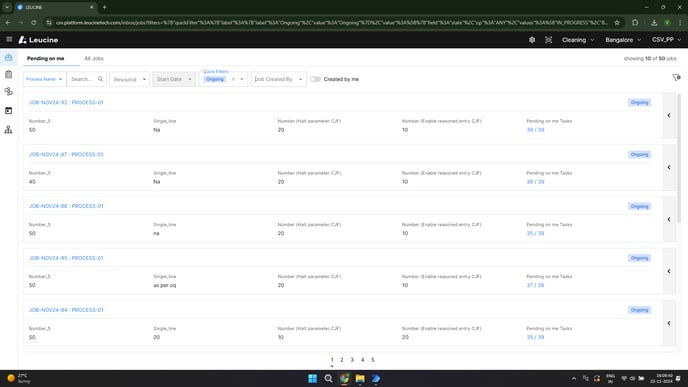Open job JOB-NOV24-87 : PROCESS-01
This screenshot has height=387, width=688.
click(x=66, y=154)
